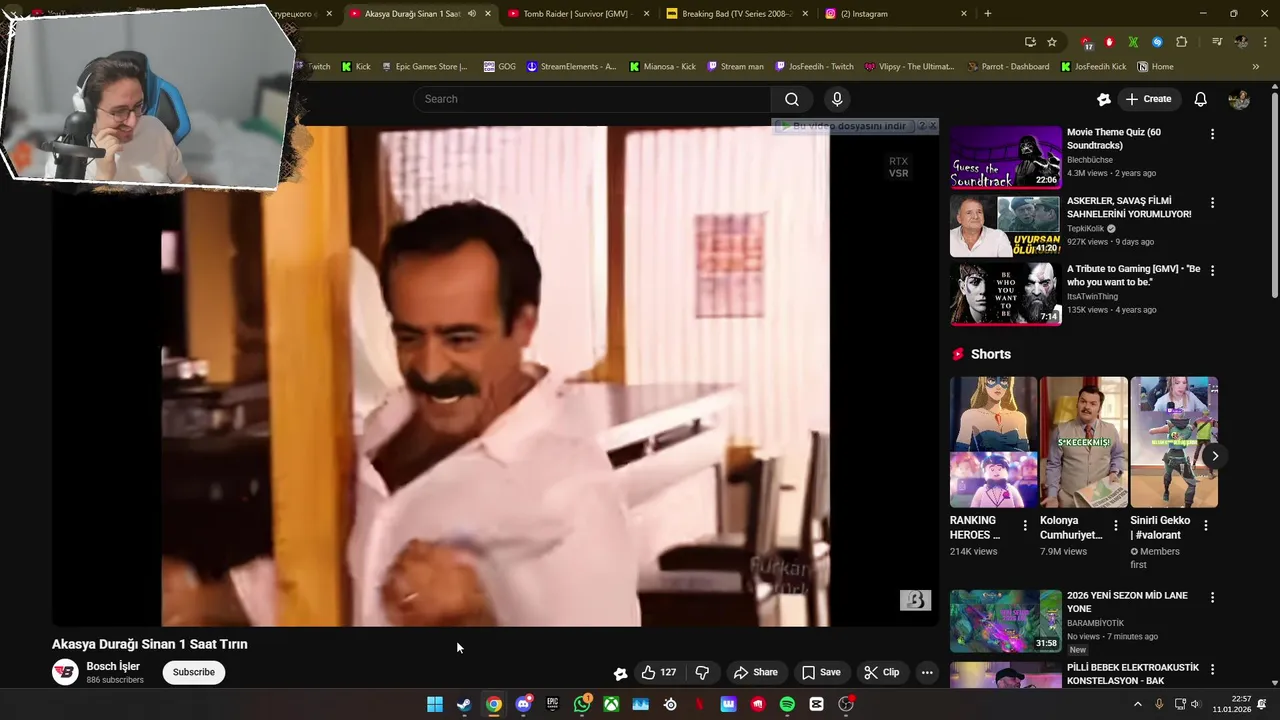Viewport: 1280px width, 720px height.
Task: Mute tab audio on Akasya Durağı tab
Action: coord(472,14)
